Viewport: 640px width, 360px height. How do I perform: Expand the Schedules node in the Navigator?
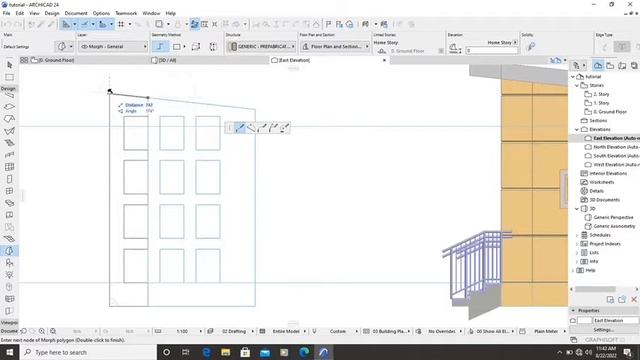[577, 235]
